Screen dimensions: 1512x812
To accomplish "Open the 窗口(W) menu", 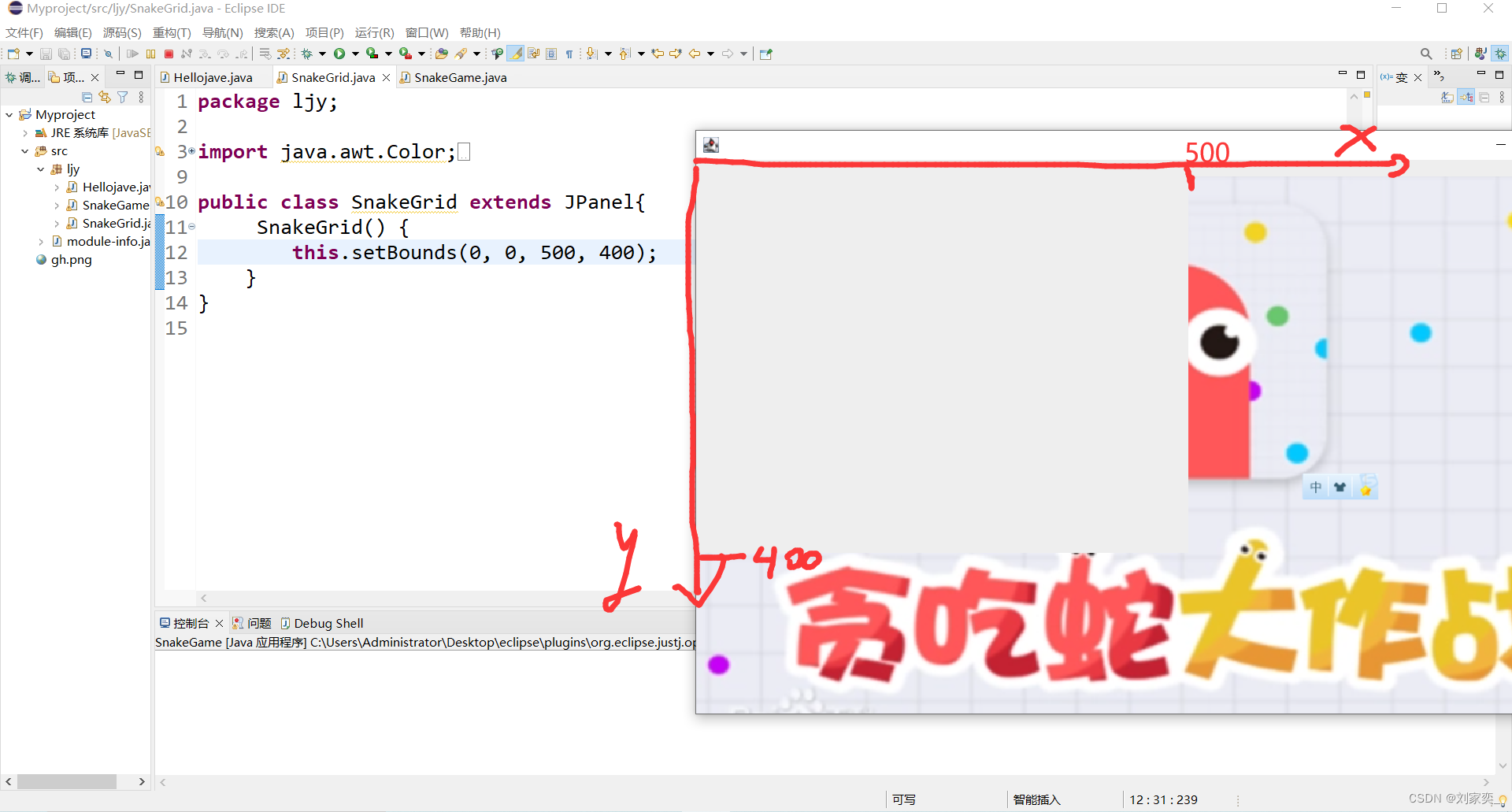I will point(427,32).
